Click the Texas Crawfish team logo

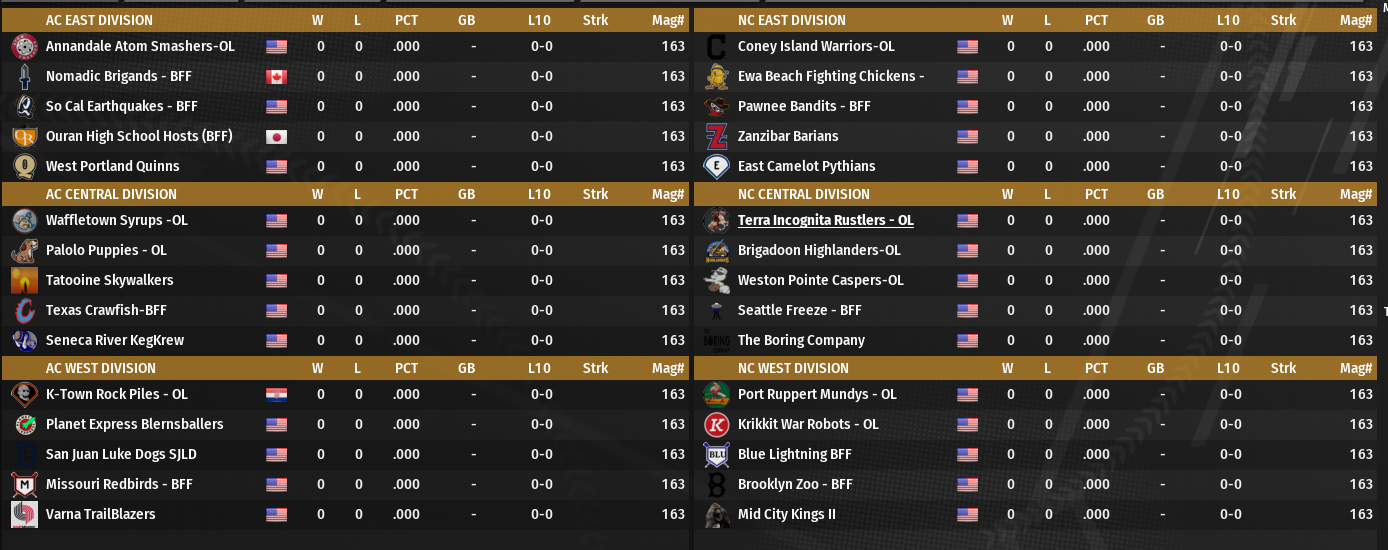(24, 310)
